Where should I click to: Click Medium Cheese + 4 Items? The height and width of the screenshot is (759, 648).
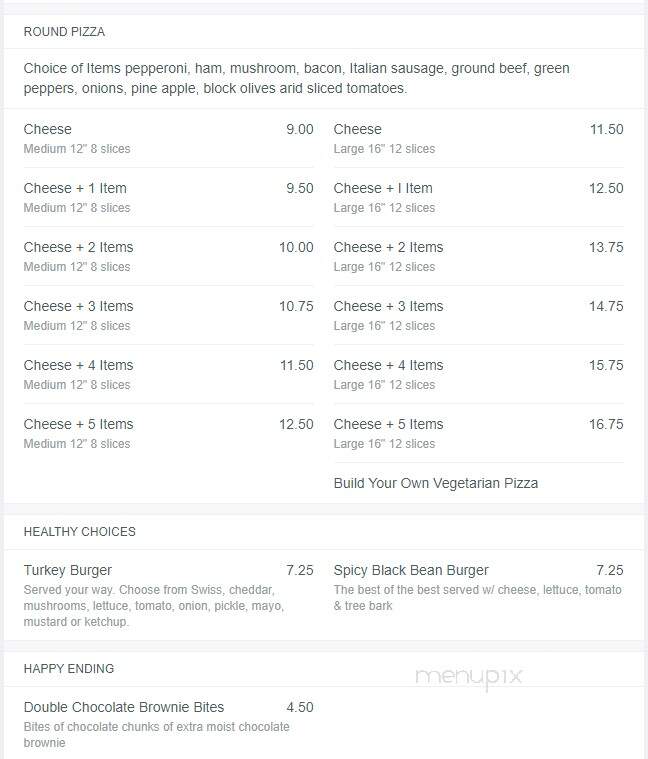tap(168, 375)
